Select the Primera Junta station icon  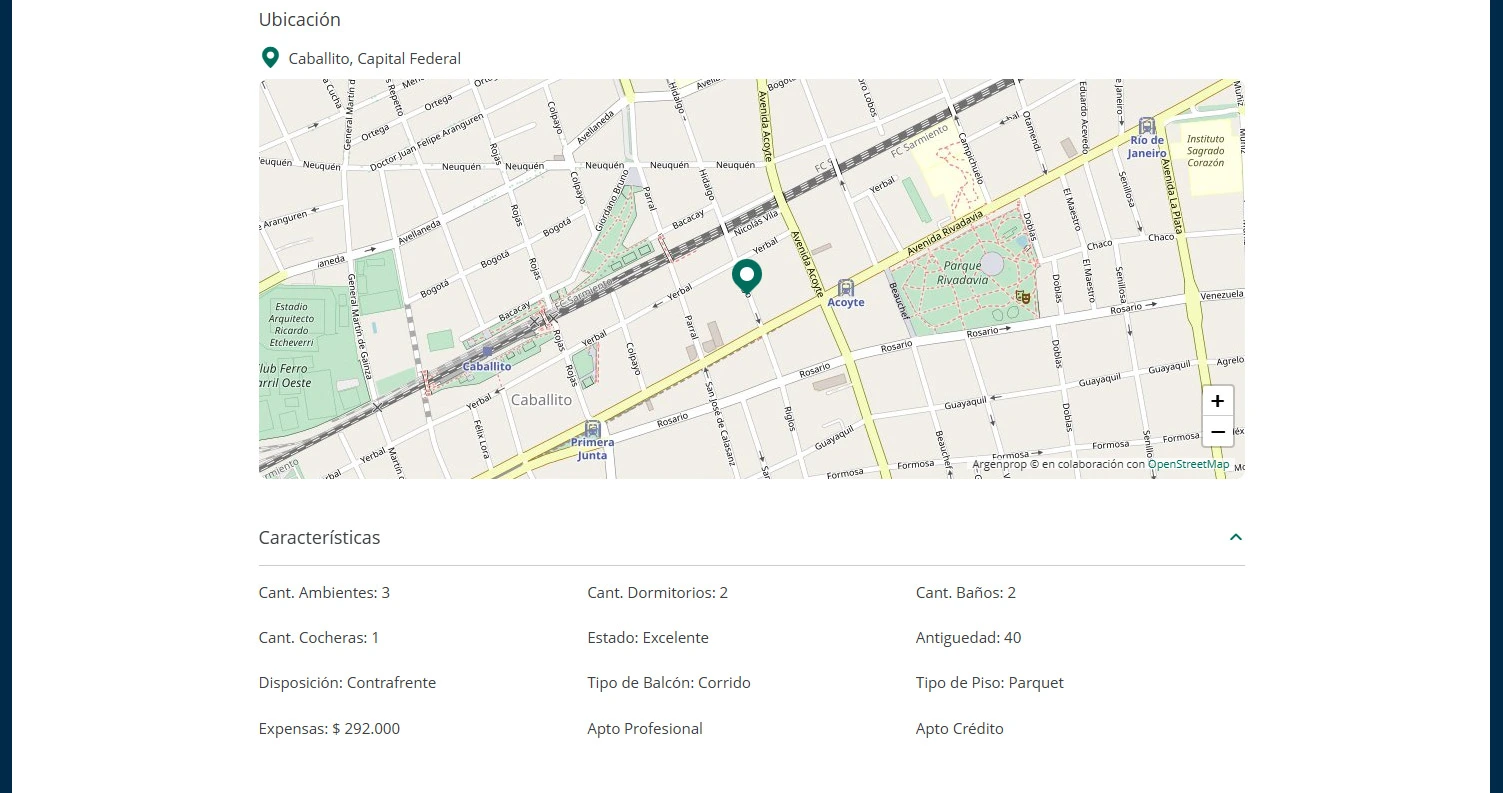(592, 427)
